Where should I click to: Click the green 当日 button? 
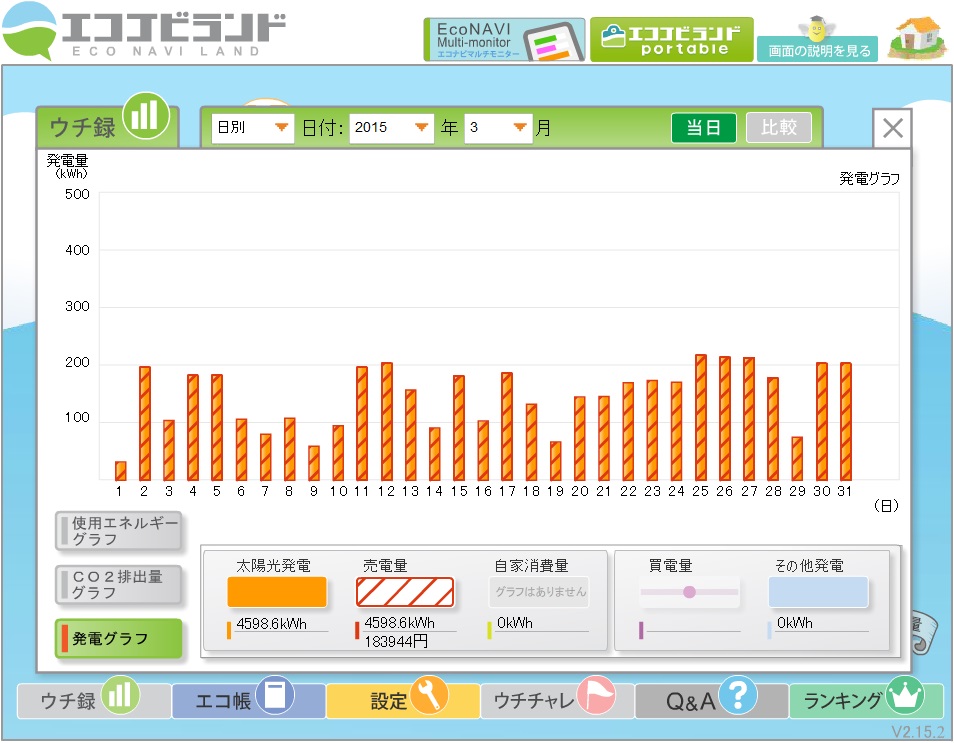[703, 128]
